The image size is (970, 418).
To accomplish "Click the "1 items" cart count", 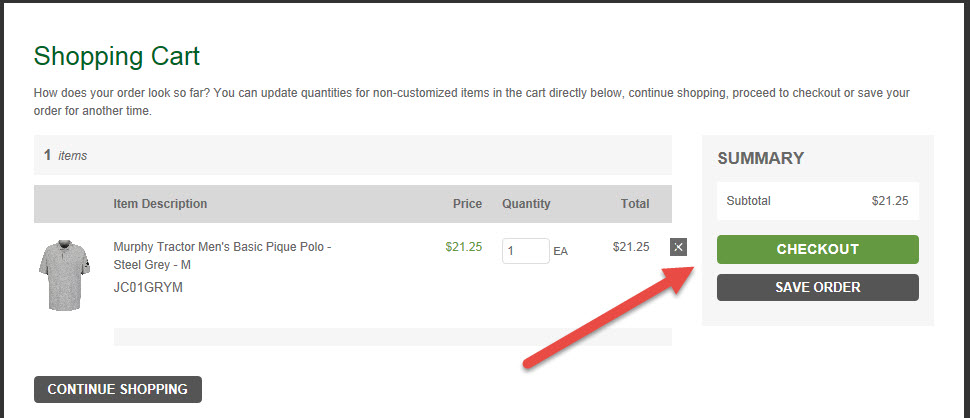I will tap(66, 156).
